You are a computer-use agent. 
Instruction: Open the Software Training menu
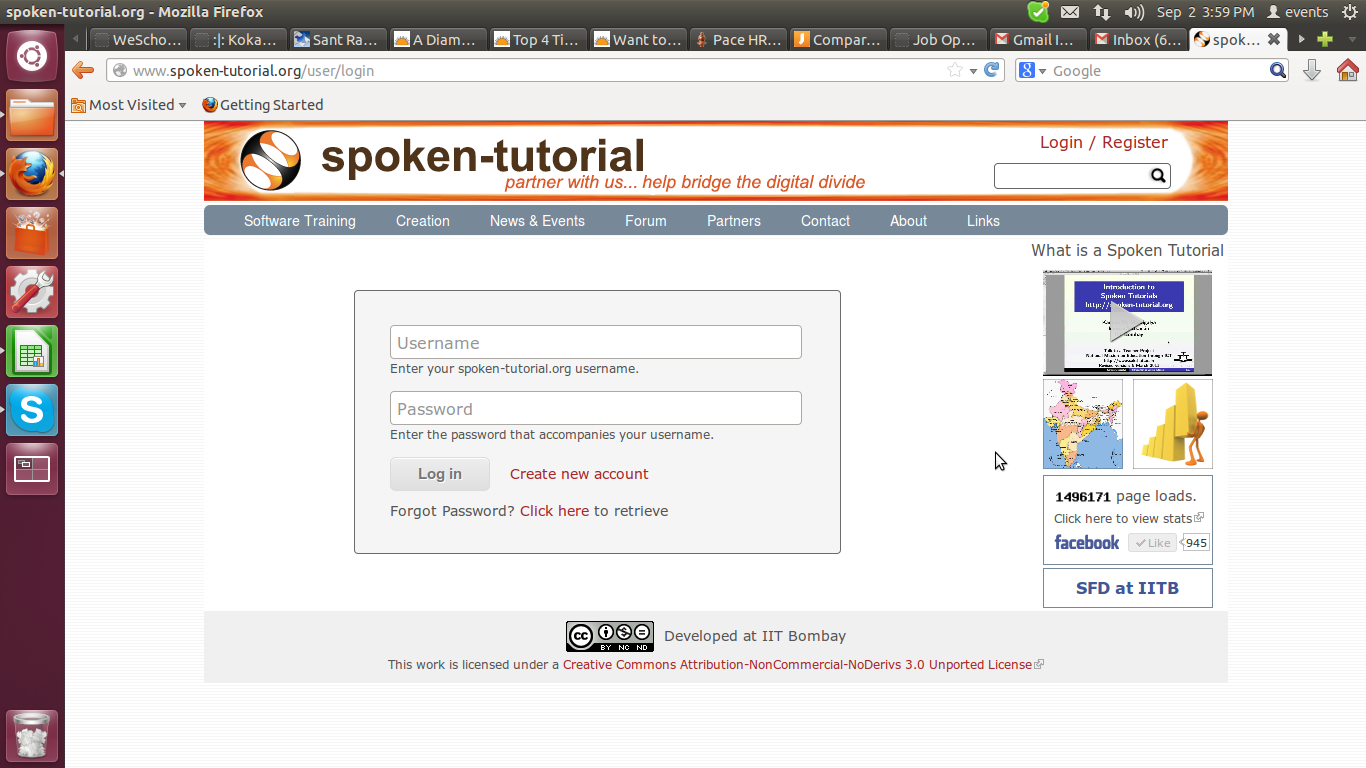pos(299,221)
